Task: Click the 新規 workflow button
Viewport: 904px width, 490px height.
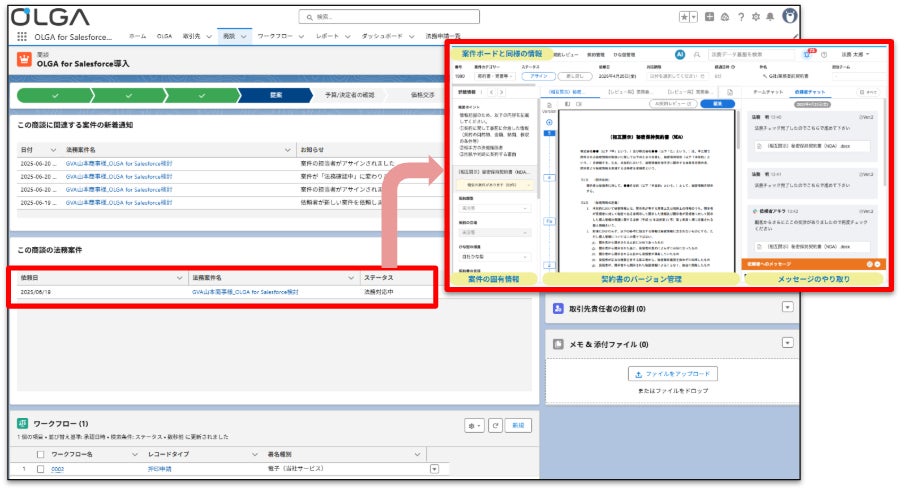Action: [x=518, y=425]
